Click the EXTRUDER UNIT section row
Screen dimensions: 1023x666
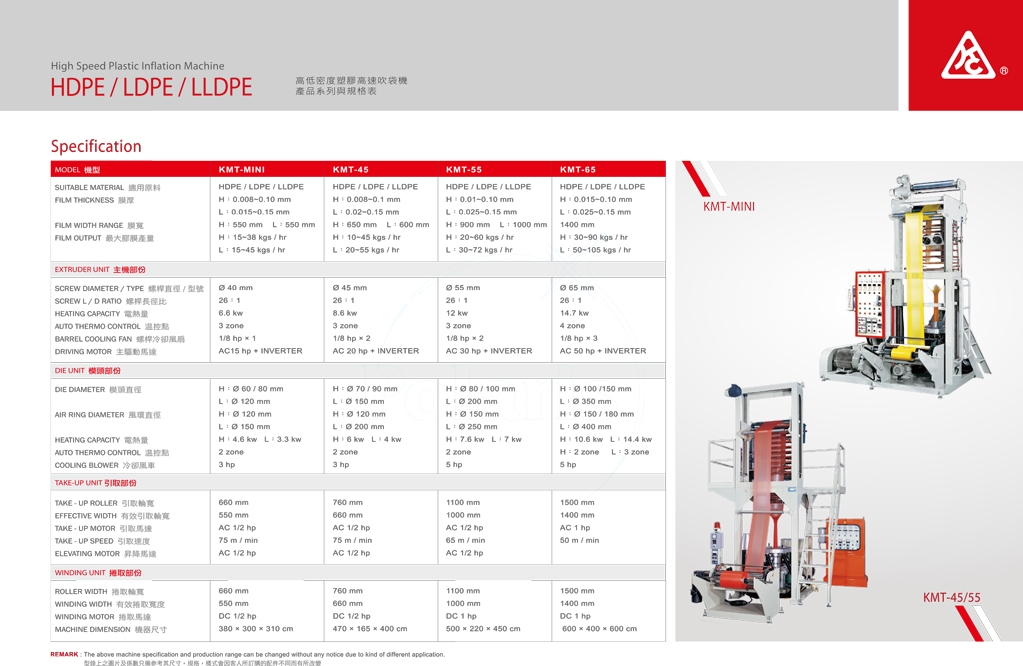(358, 269)
